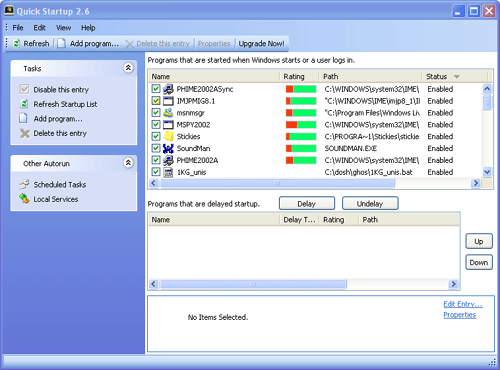Image resolution: width=500 pixels, height=370 pixels.
Task: Click the 1KG_unis batch file icon
Action: click(168, 172)
